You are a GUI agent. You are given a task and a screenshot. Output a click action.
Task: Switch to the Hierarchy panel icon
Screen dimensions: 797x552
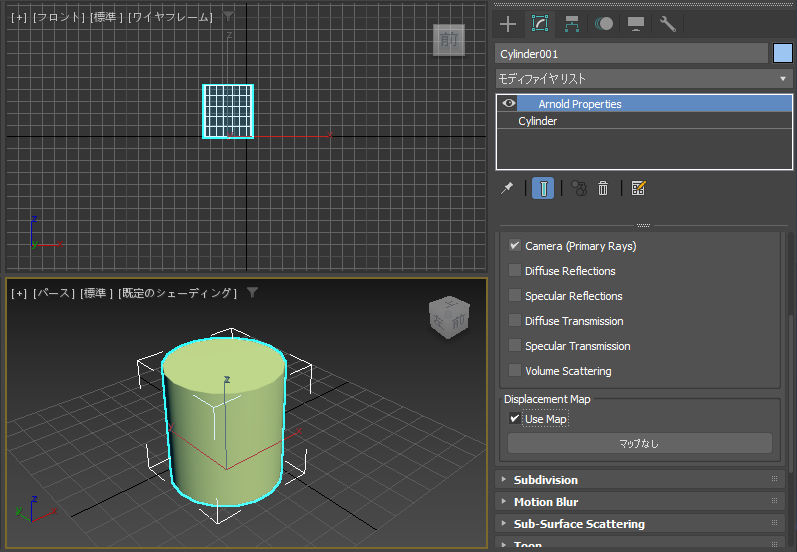572,24
